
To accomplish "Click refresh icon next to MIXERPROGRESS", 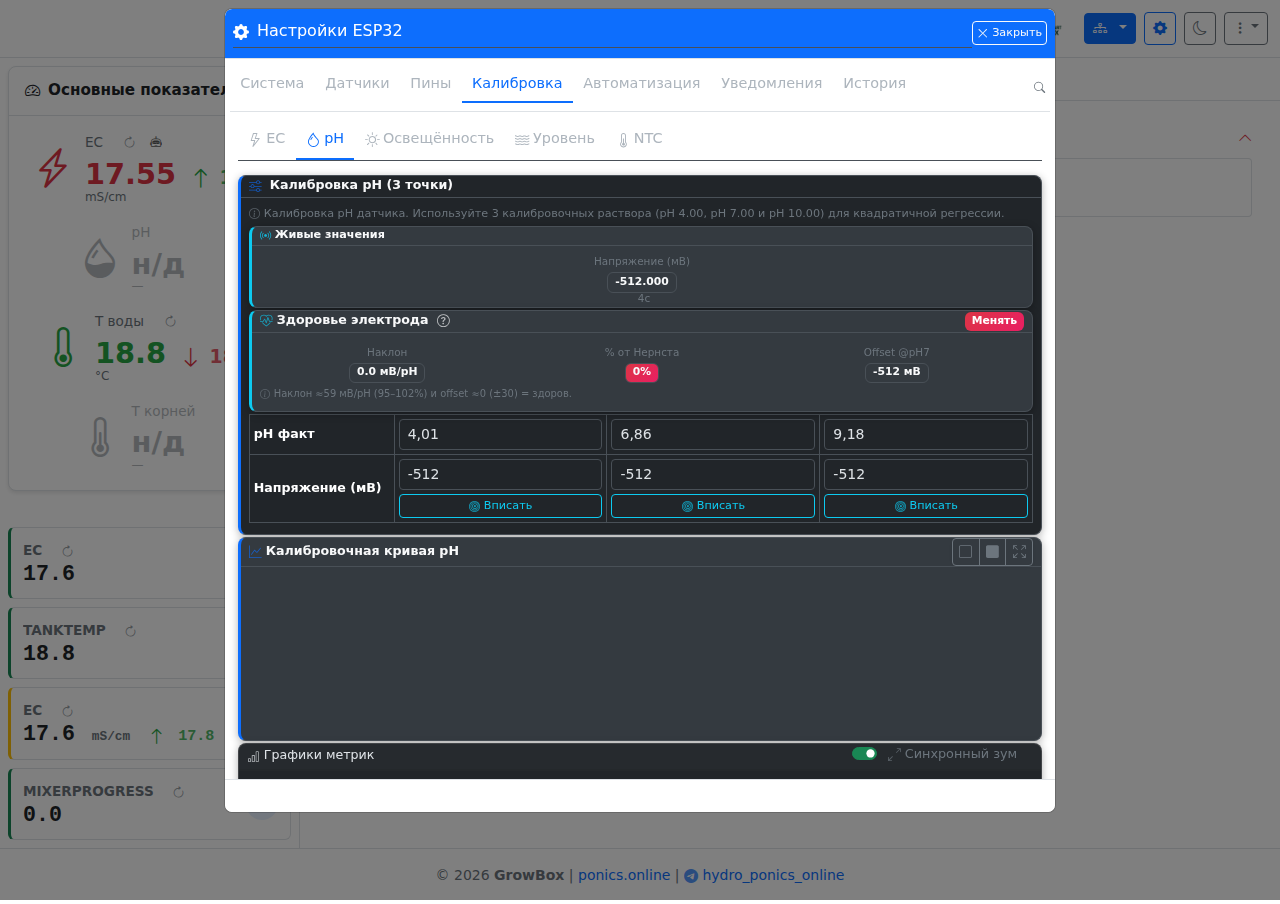I will click(179, 792).
